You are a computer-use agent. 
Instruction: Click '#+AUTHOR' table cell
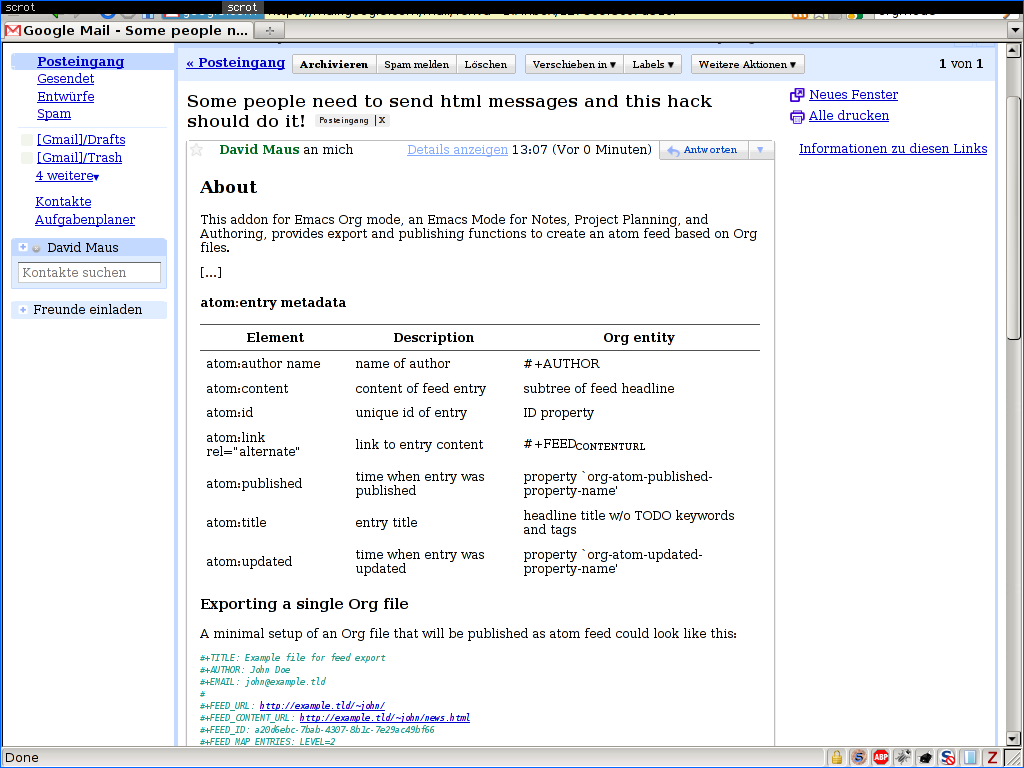tap(562, 364)
